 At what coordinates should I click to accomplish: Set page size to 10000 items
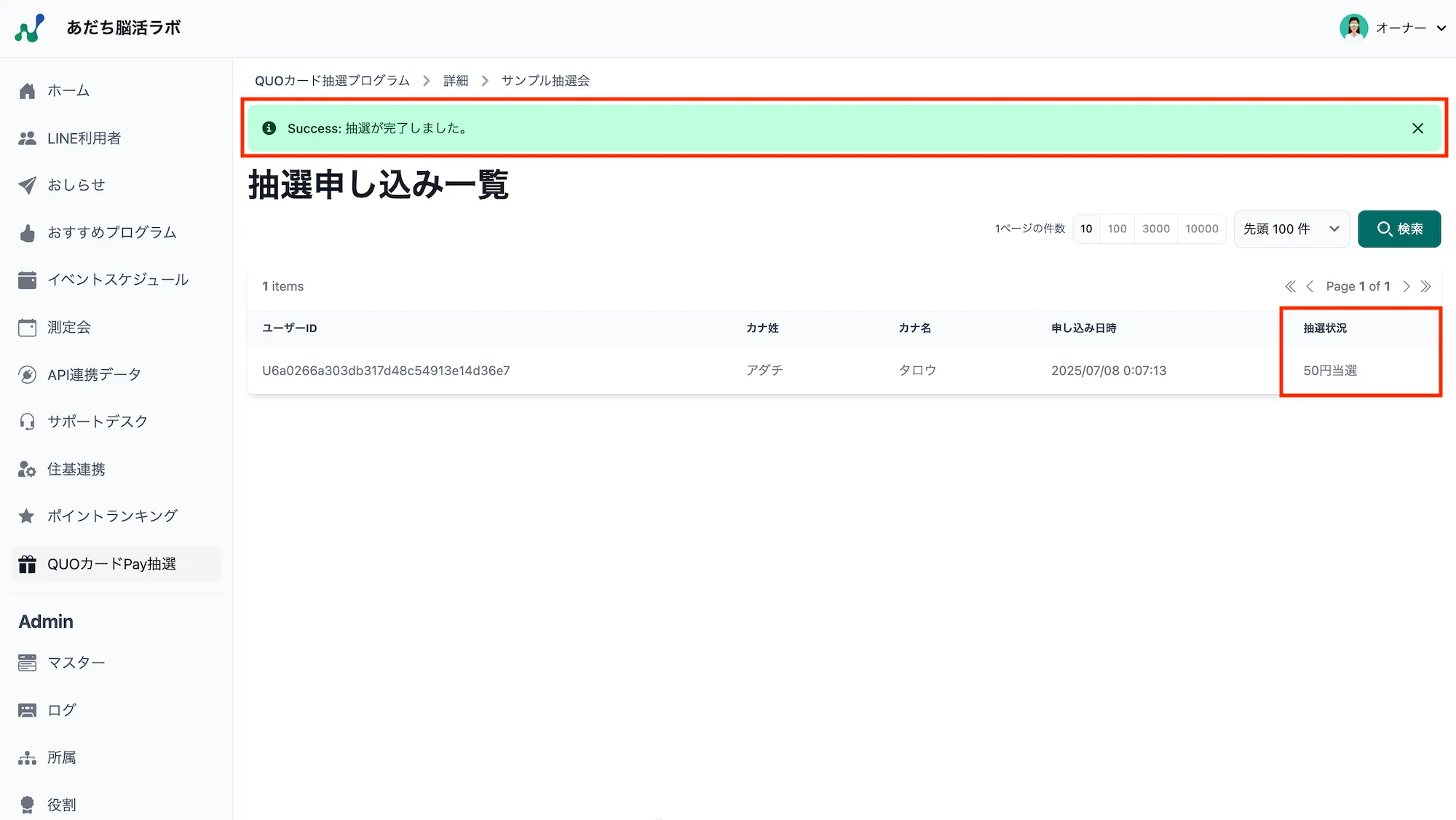pos(1202,229)
